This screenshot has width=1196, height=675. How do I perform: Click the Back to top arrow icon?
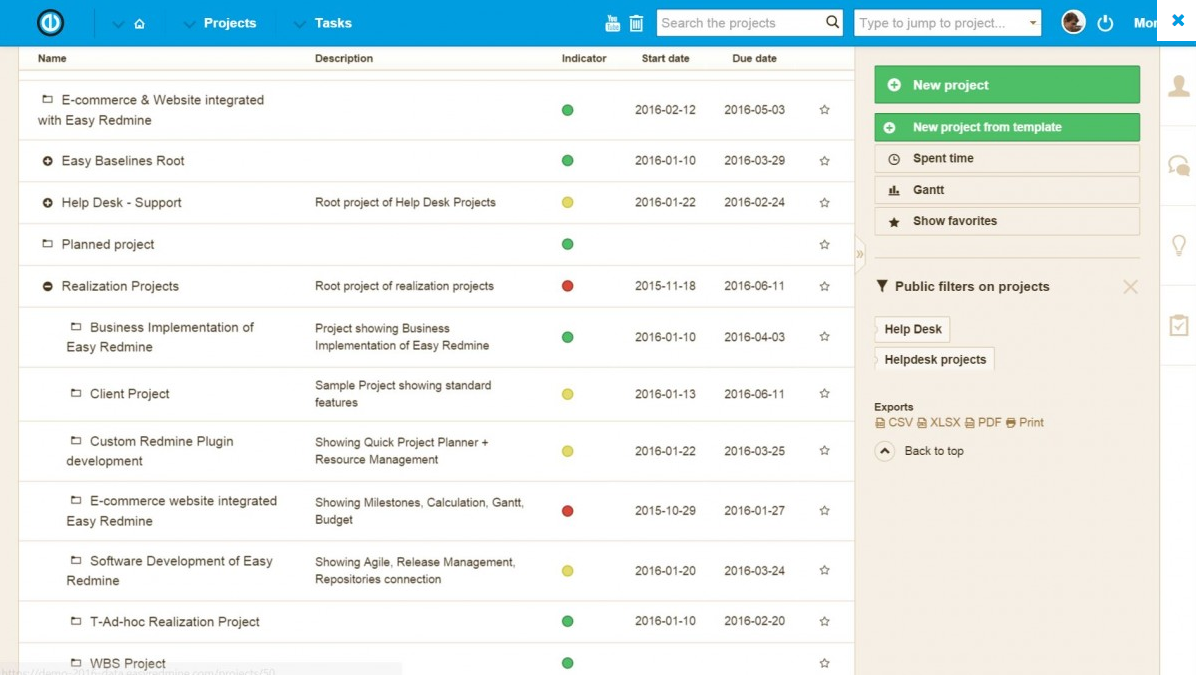(885, 451)
